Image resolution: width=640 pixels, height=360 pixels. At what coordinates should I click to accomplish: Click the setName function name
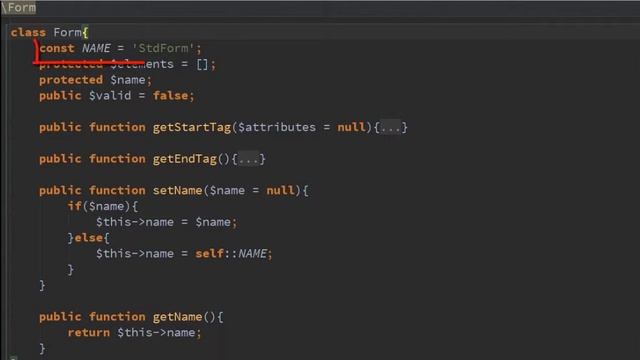coord(178,191)
